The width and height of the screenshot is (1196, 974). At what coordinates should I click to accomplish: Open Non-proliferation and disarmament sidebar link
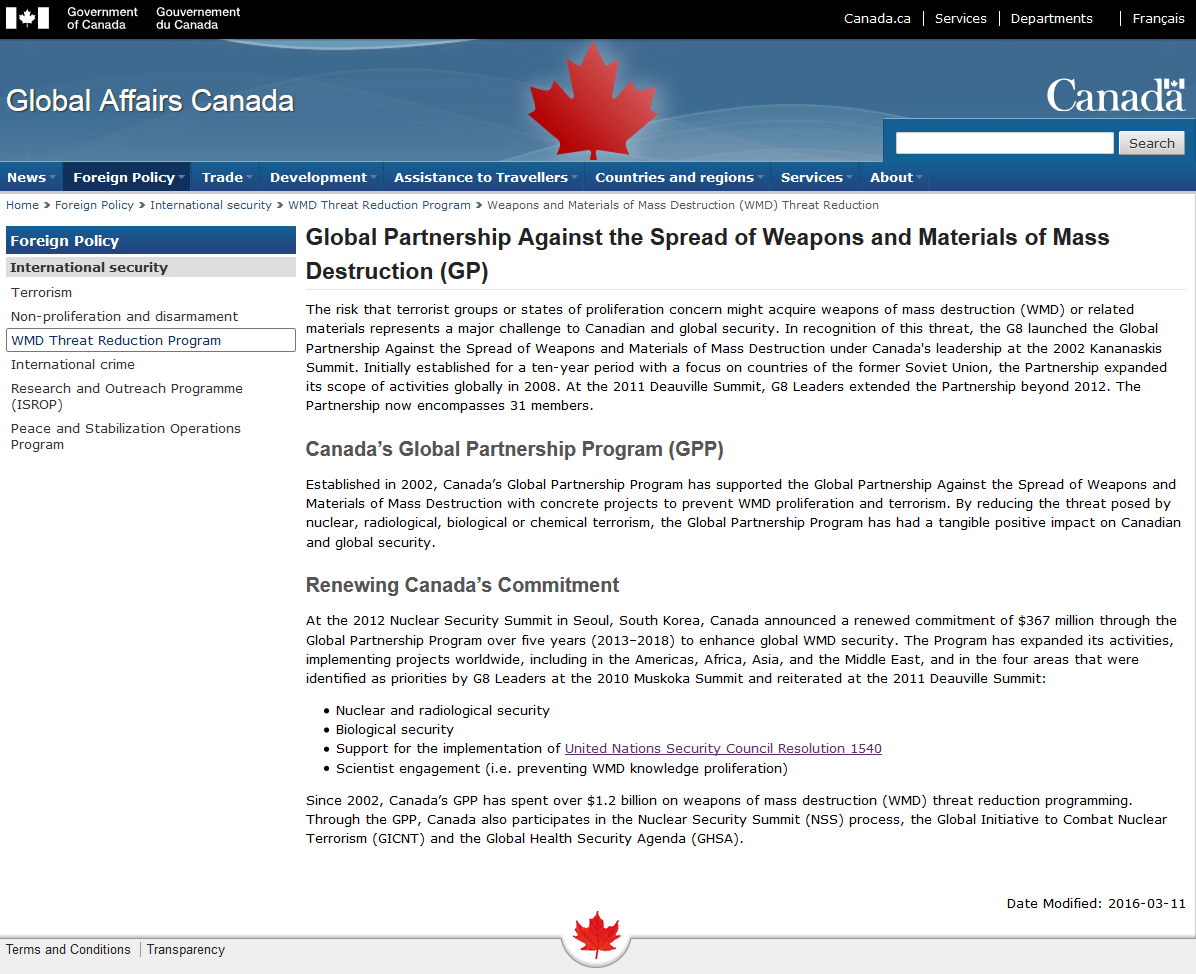[x=124, y=317]
